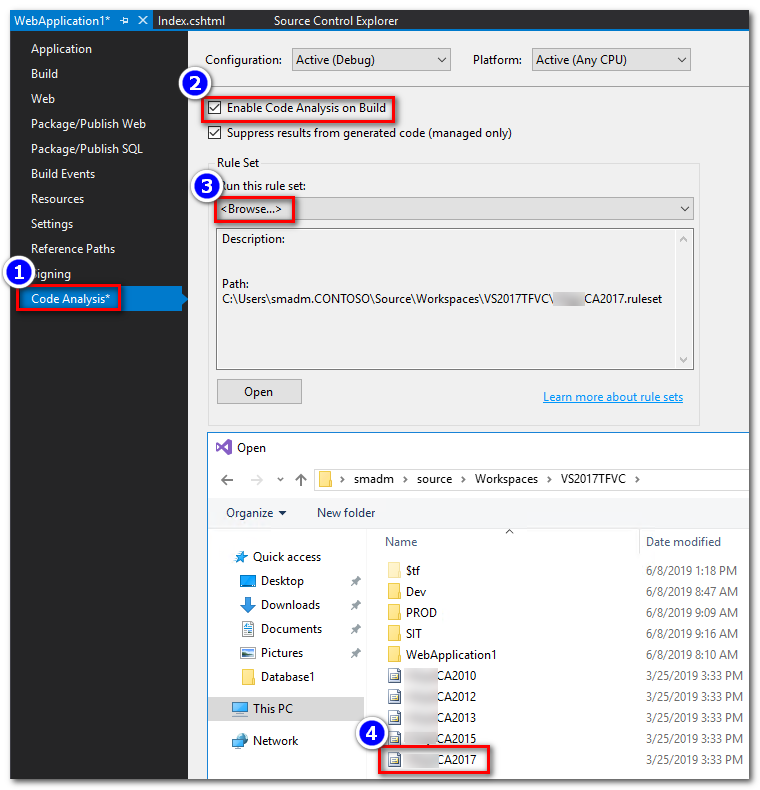Expand chevron after VS2017TFVC breadcrumb
760x790 pixels.
point(637,479)
